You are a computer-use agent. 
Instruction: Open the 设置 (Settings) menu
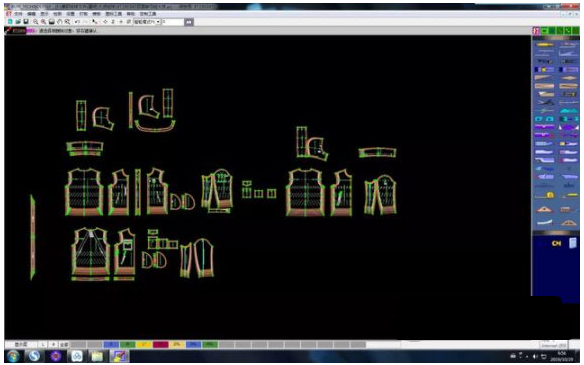70,14
